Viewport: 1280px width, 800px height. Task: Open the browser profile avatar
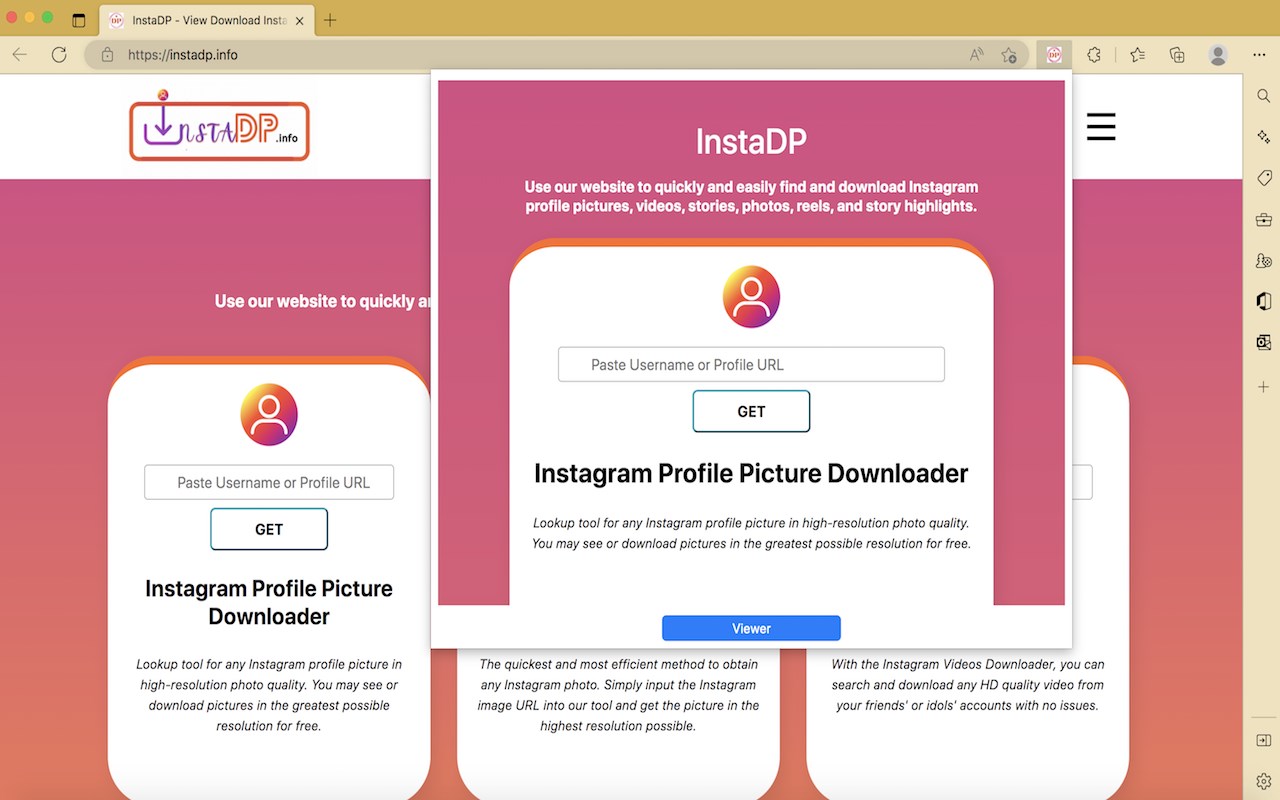1218,55
